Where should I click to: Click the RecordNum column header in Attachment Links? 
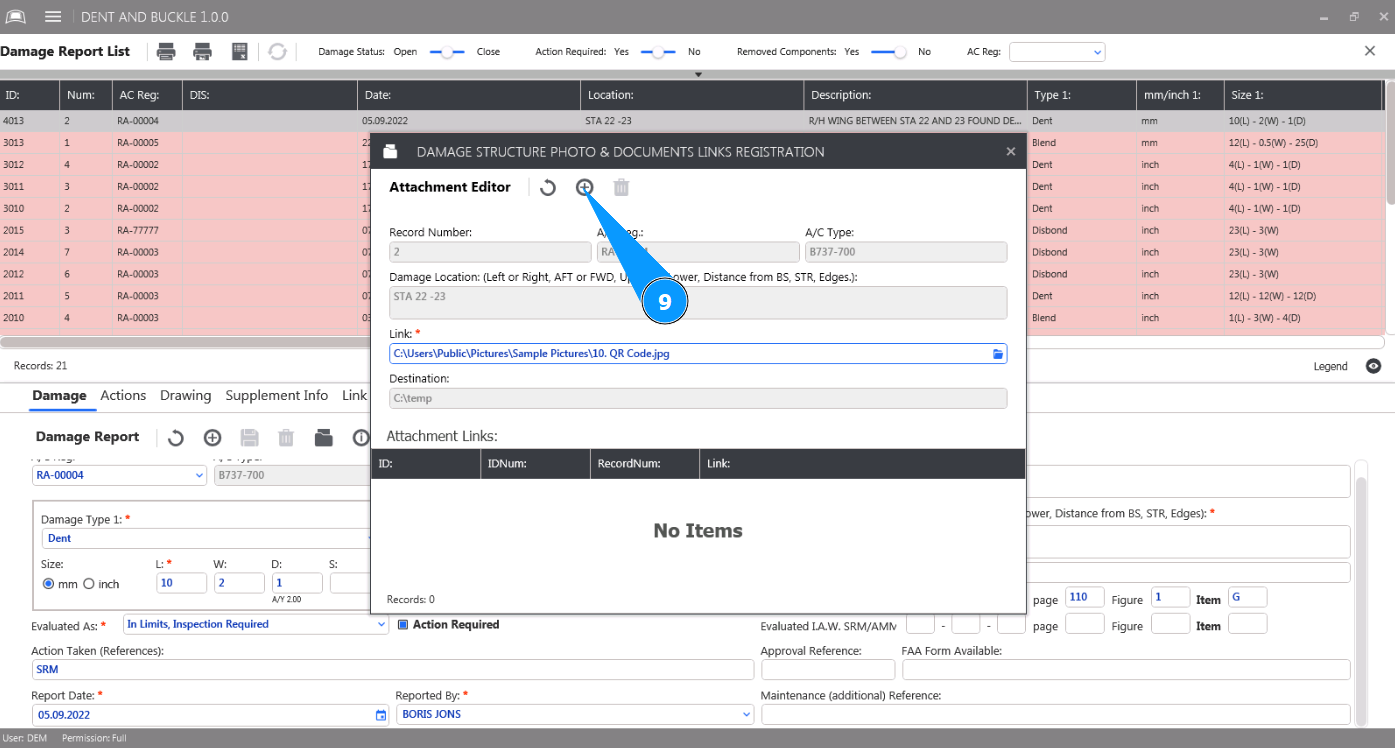tap(644, 463)
